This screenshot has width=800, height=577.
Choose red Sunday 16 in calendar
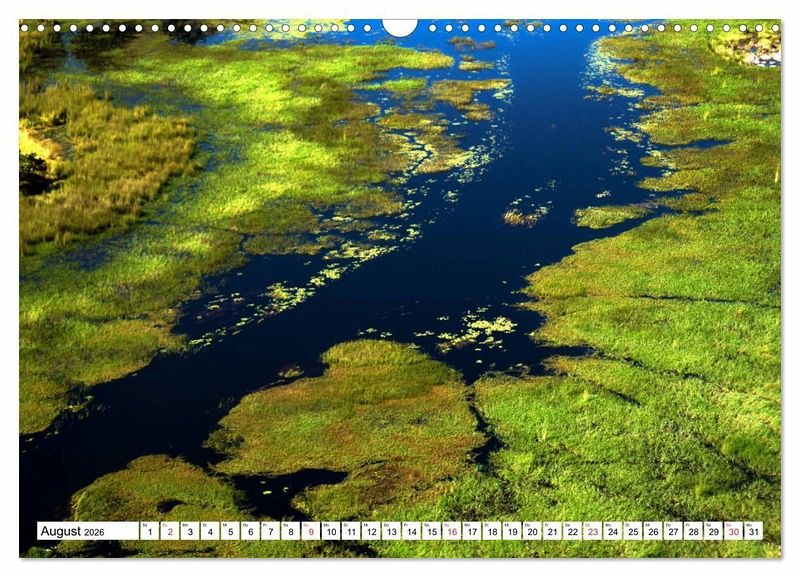pyautogui.click(x=451, y=532)
